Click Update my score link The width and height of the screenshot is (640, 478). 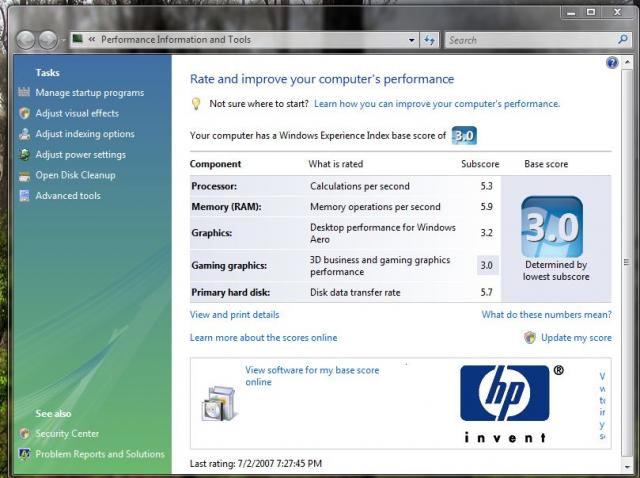coord(576,338)
